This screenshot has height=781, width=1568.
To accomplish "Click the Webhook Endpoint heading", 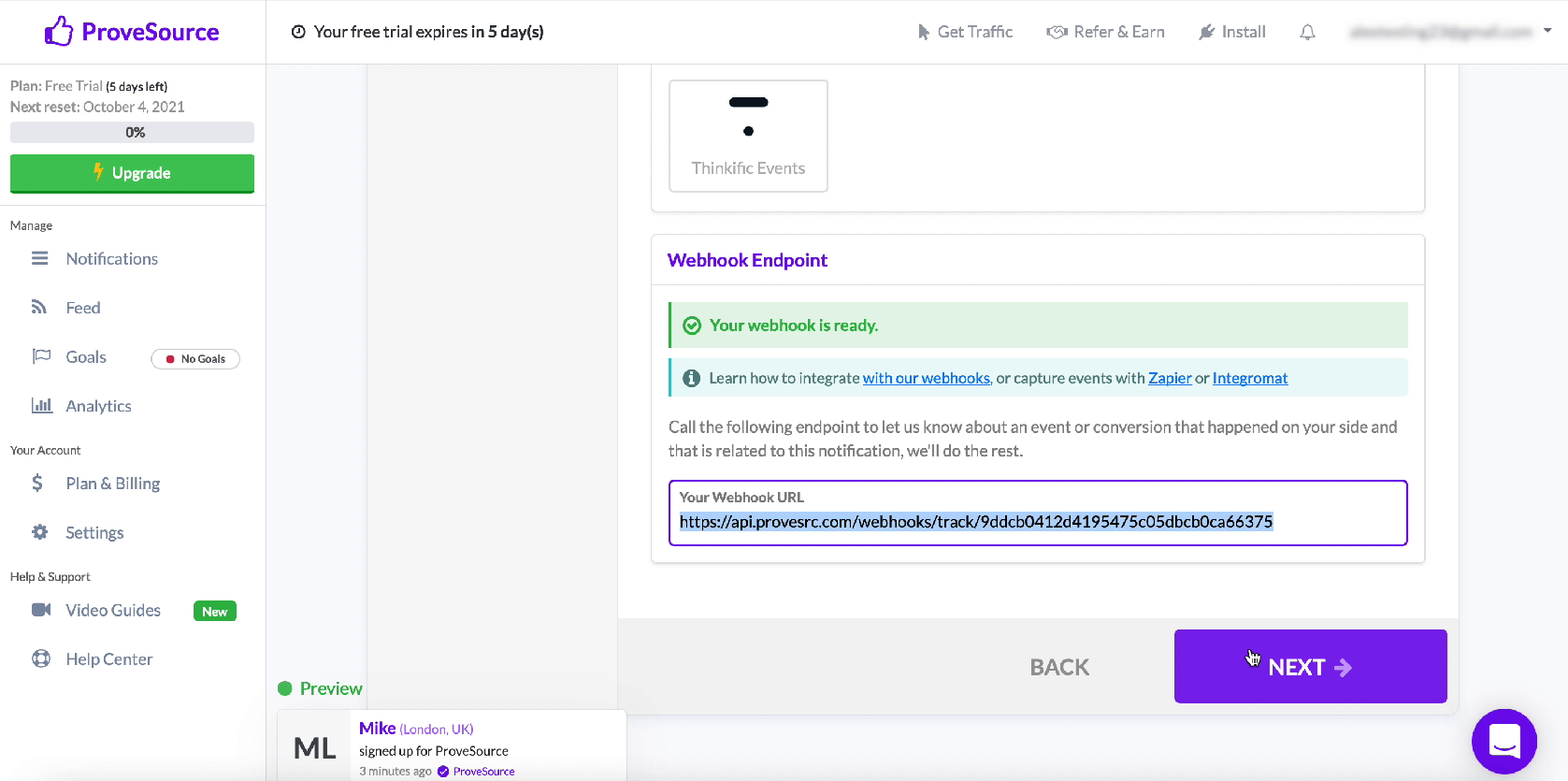I will tap(747, 260).
